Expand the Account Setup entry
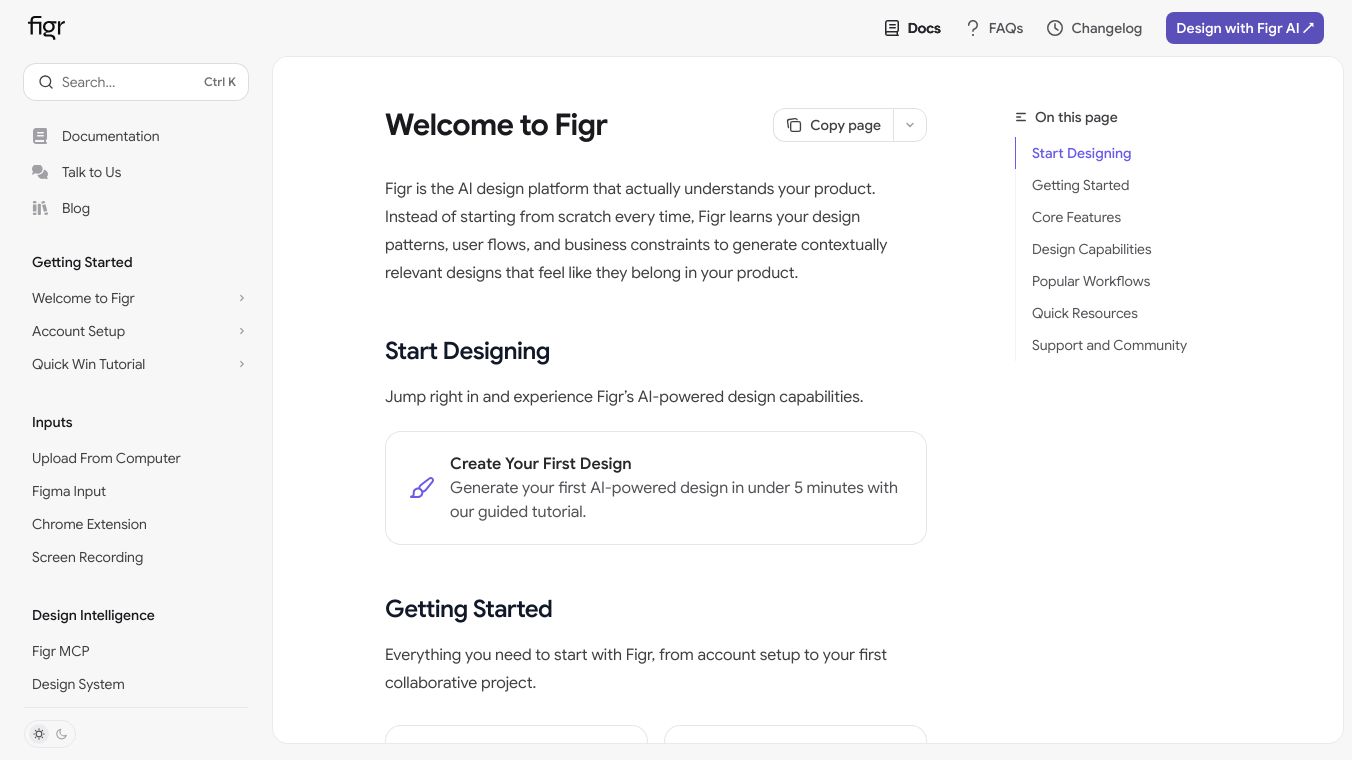This screenshot has width=1352, height=760. [242, 331]
